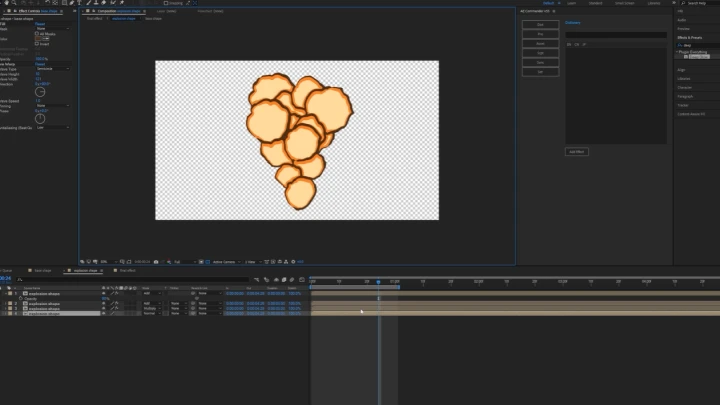Open Composition Mini-Flowchart in the timeline
The image size is (720, 405).
tap(256, 280)
